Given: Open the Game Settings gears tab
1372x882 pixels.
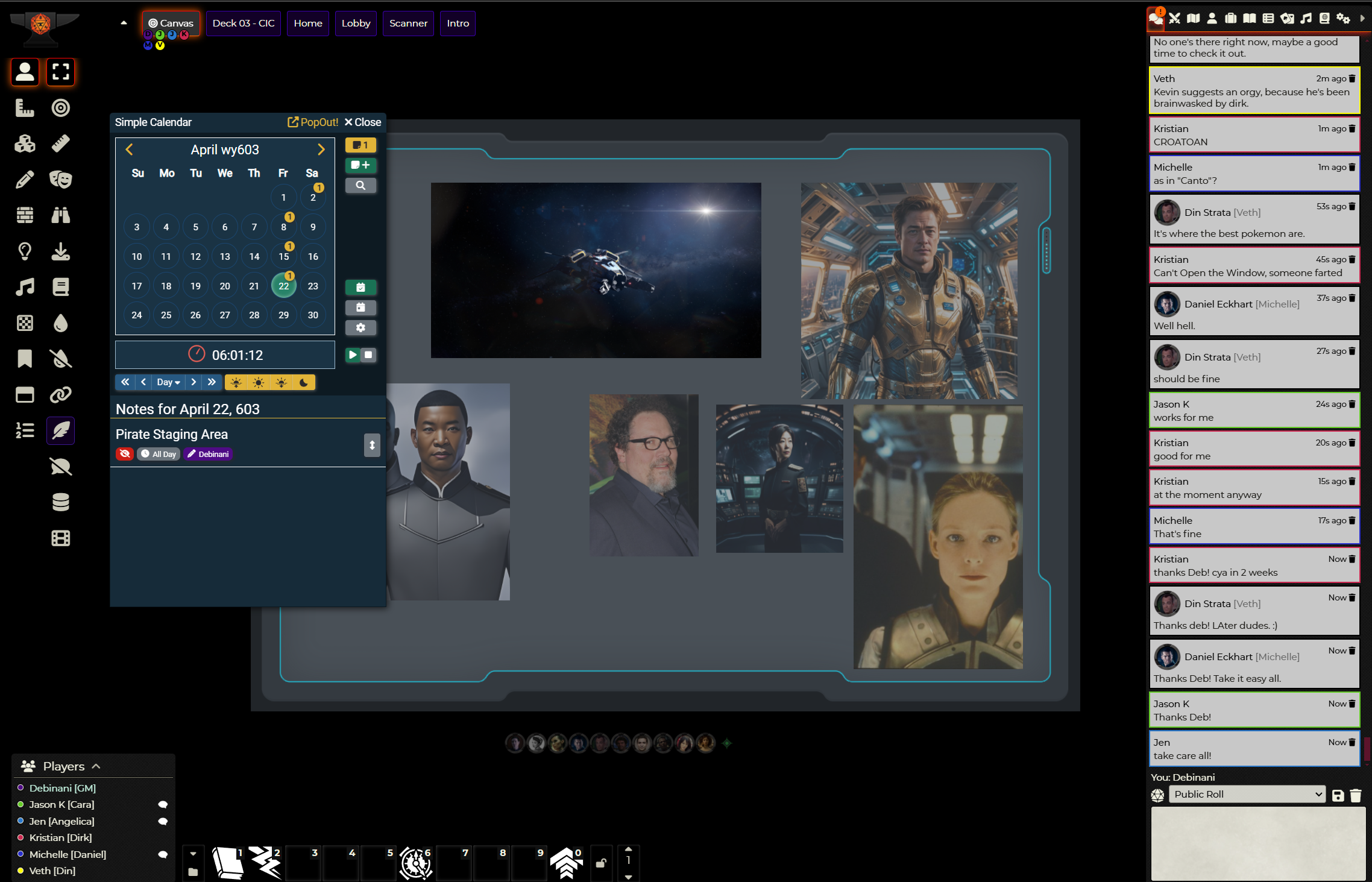Looking at the screenshot, I should pyautogui.click(x=1343, y=19).
